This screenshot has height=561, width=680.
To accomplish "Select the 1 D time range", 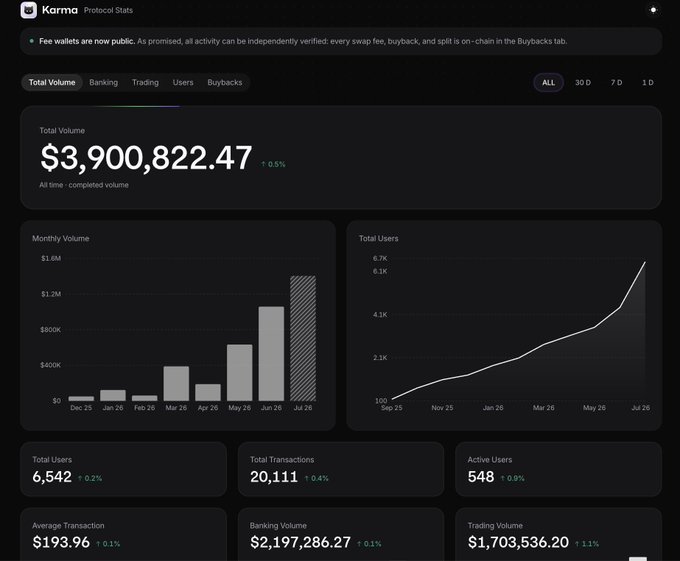I will click(x=647, y=82).
